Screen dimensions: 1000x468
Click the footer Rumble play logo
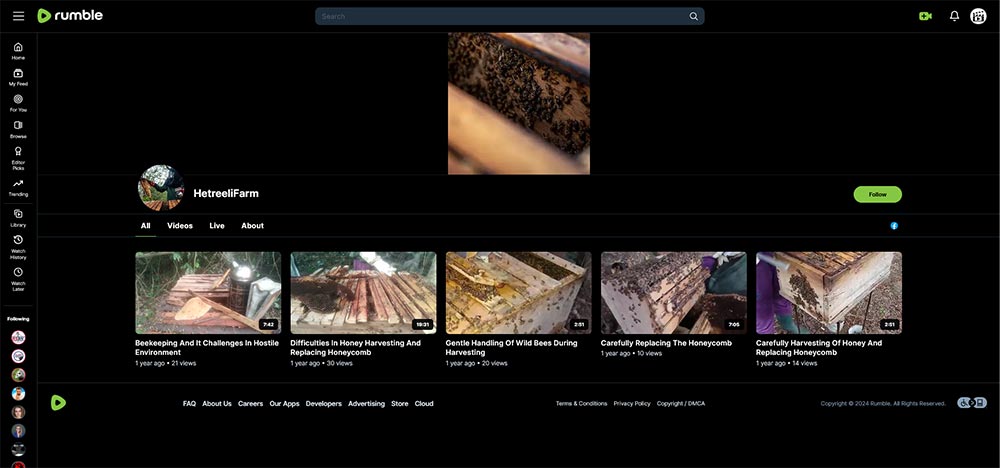tap(58, 402)
